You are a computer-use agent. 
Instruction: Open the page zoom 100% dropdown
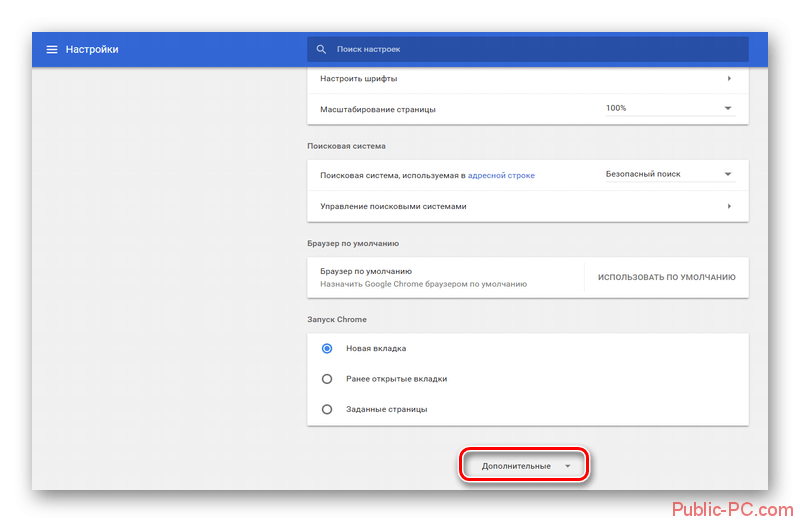(x=670, y=108)
